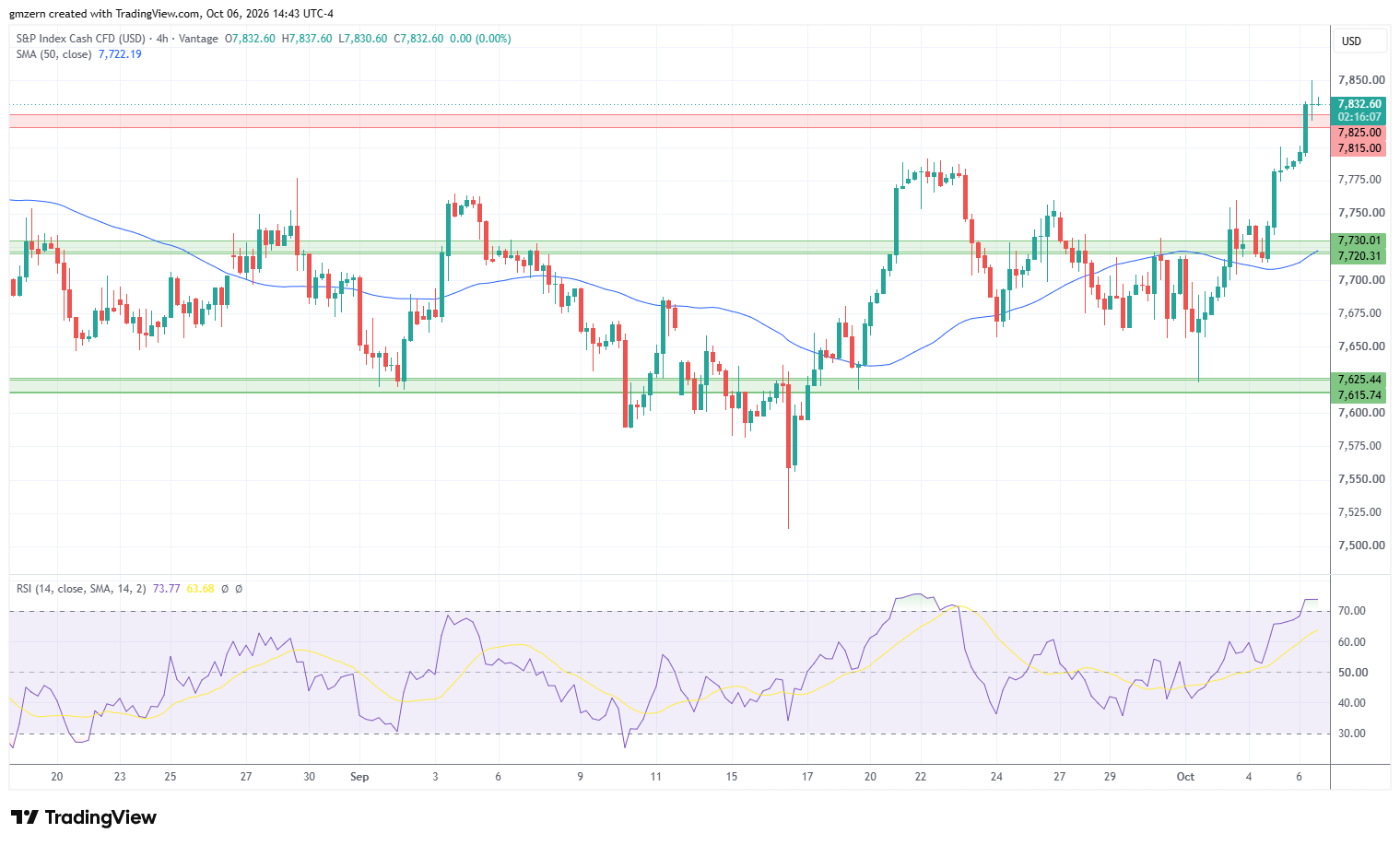Click the Vantage broker name in title
The width and height of the screenshot is (1400, 845).
[198, 39]
